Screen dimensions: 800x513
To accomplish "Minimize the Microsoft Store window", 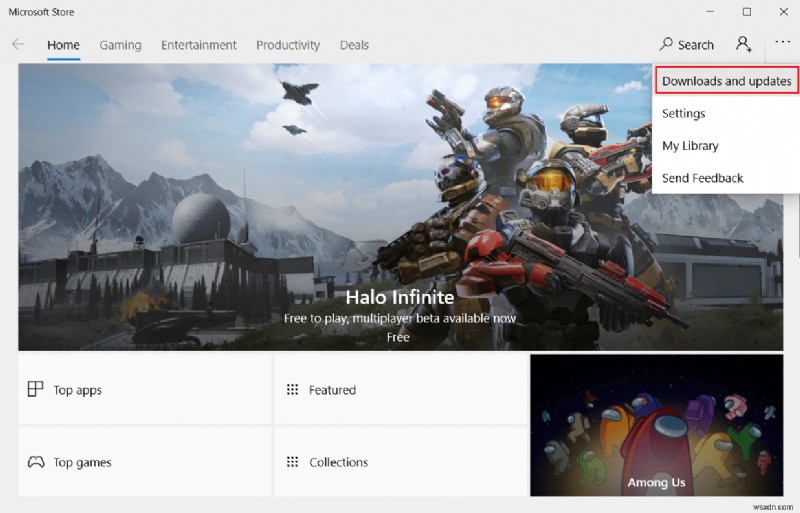I will point(710,11).
